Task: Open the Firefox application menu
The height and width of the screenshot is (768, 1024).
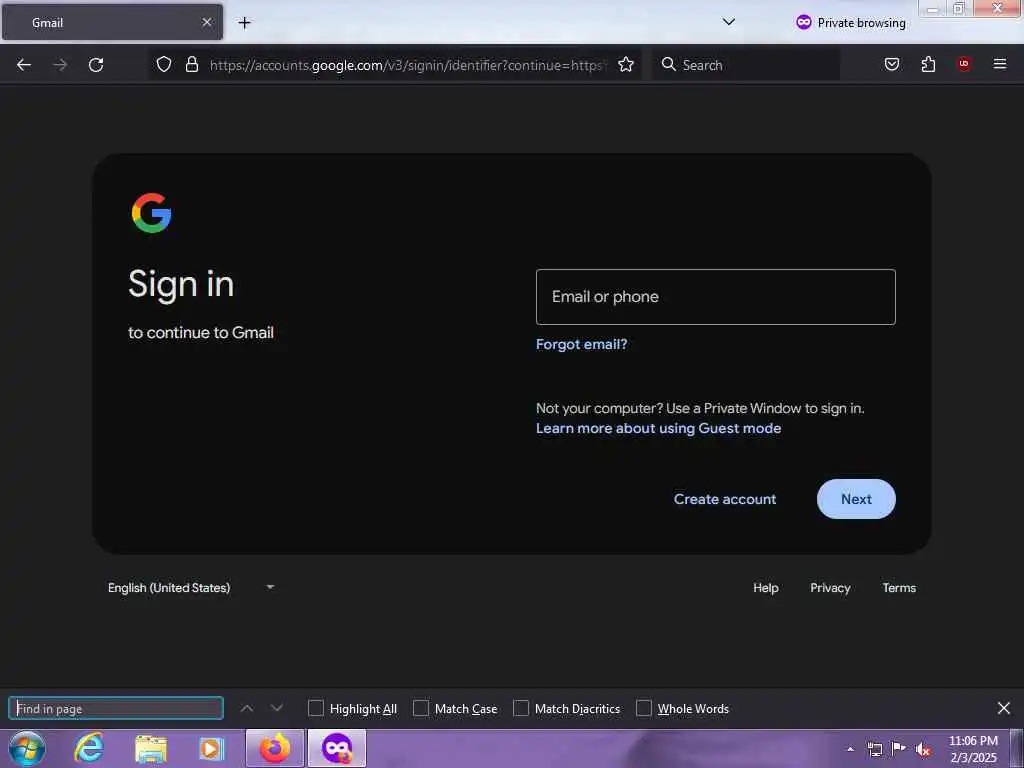Action: pyautogui.click(x=1000, y=64)
